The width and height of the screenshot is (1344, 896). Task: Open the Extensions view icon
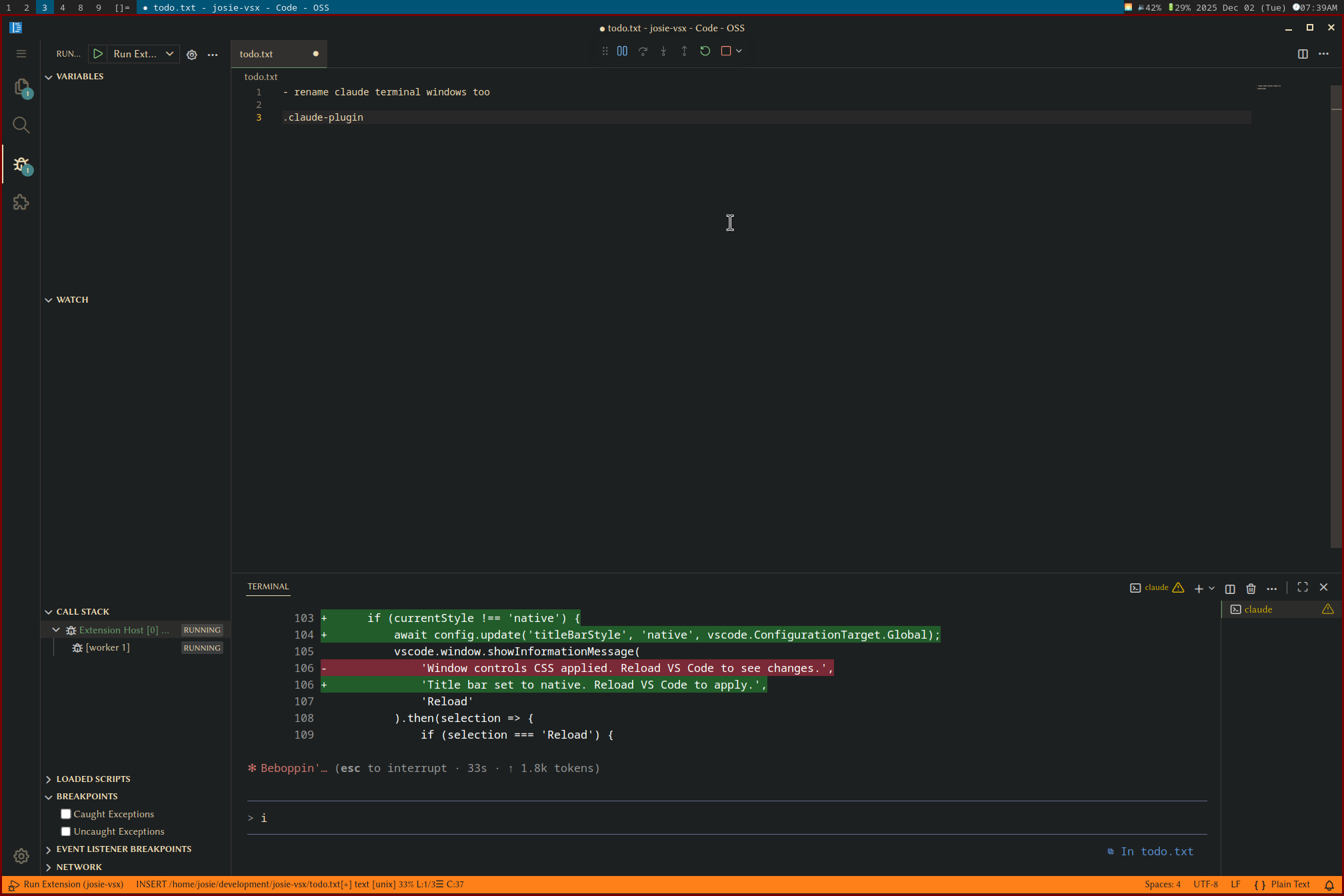pos(21,202)
